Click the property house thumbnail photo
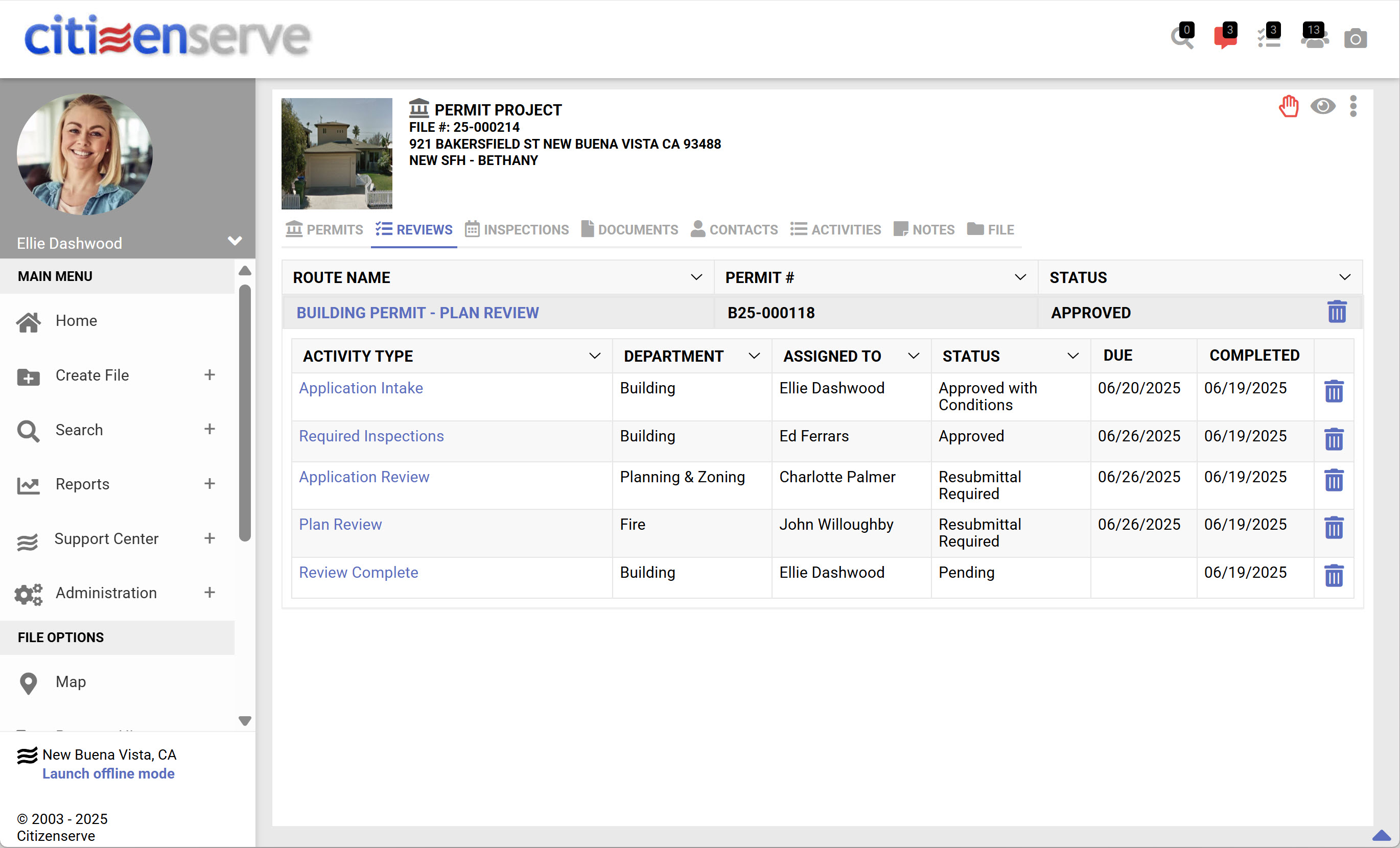This screenshot has width=1400, height=848. 336,153
